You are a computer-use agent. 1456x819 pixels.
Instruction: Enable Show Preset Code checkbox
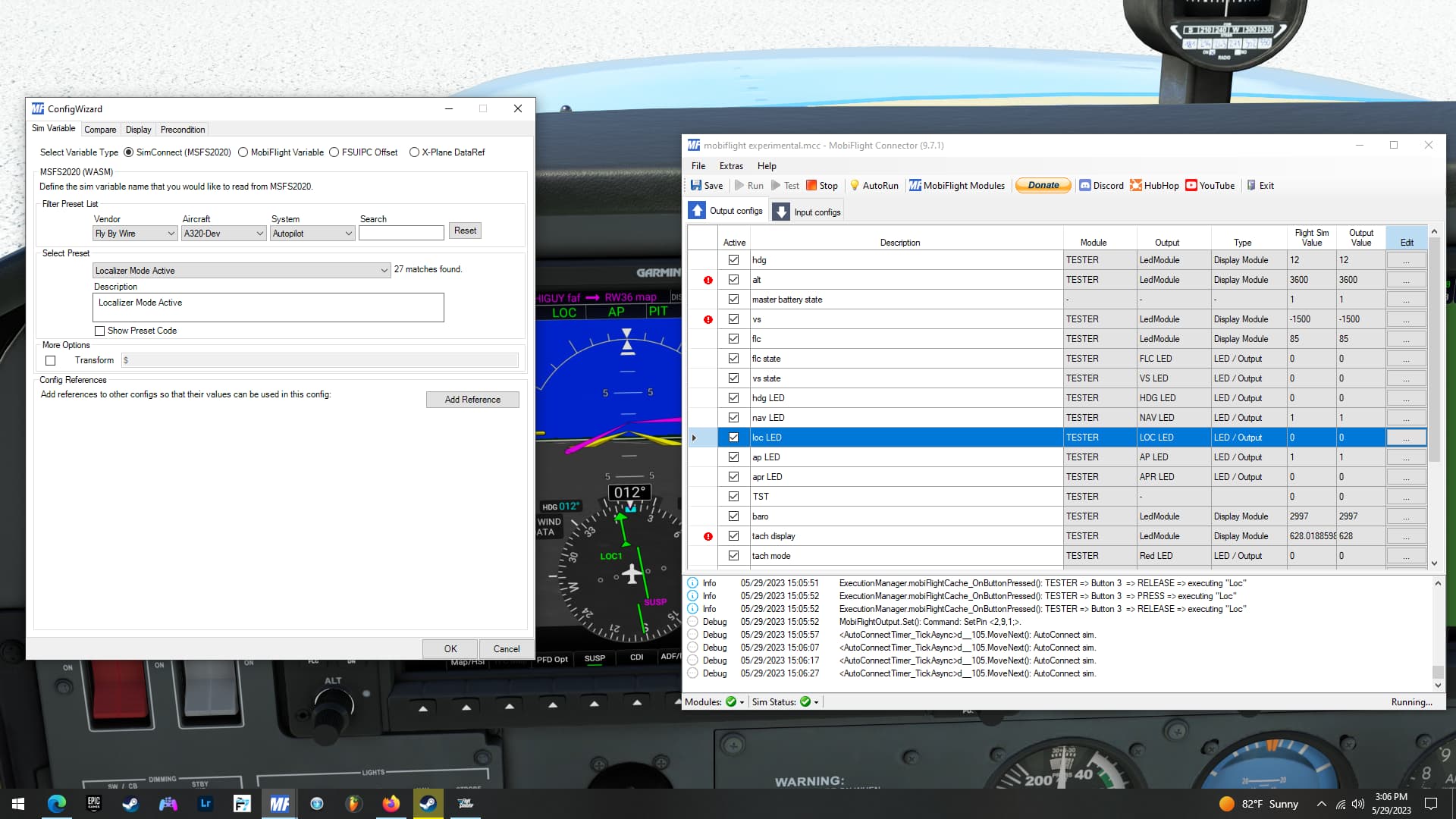pos(99,331)
